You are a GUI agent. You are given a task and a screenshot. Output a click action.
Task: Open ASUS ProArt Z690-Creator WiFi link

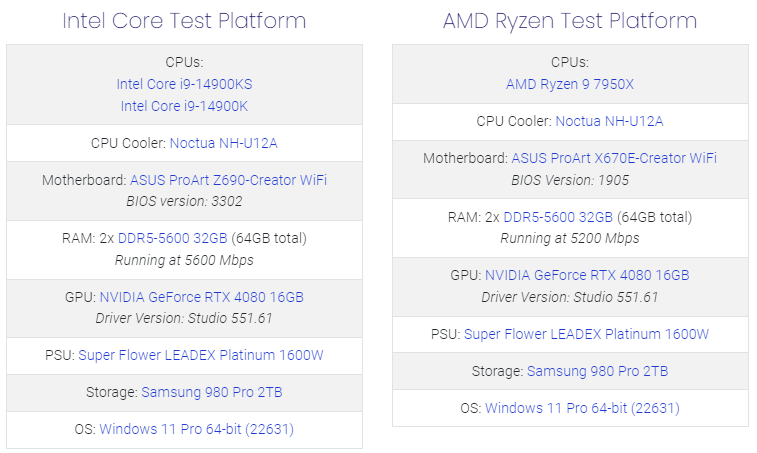pyautogui.click(x=228, y=180)
